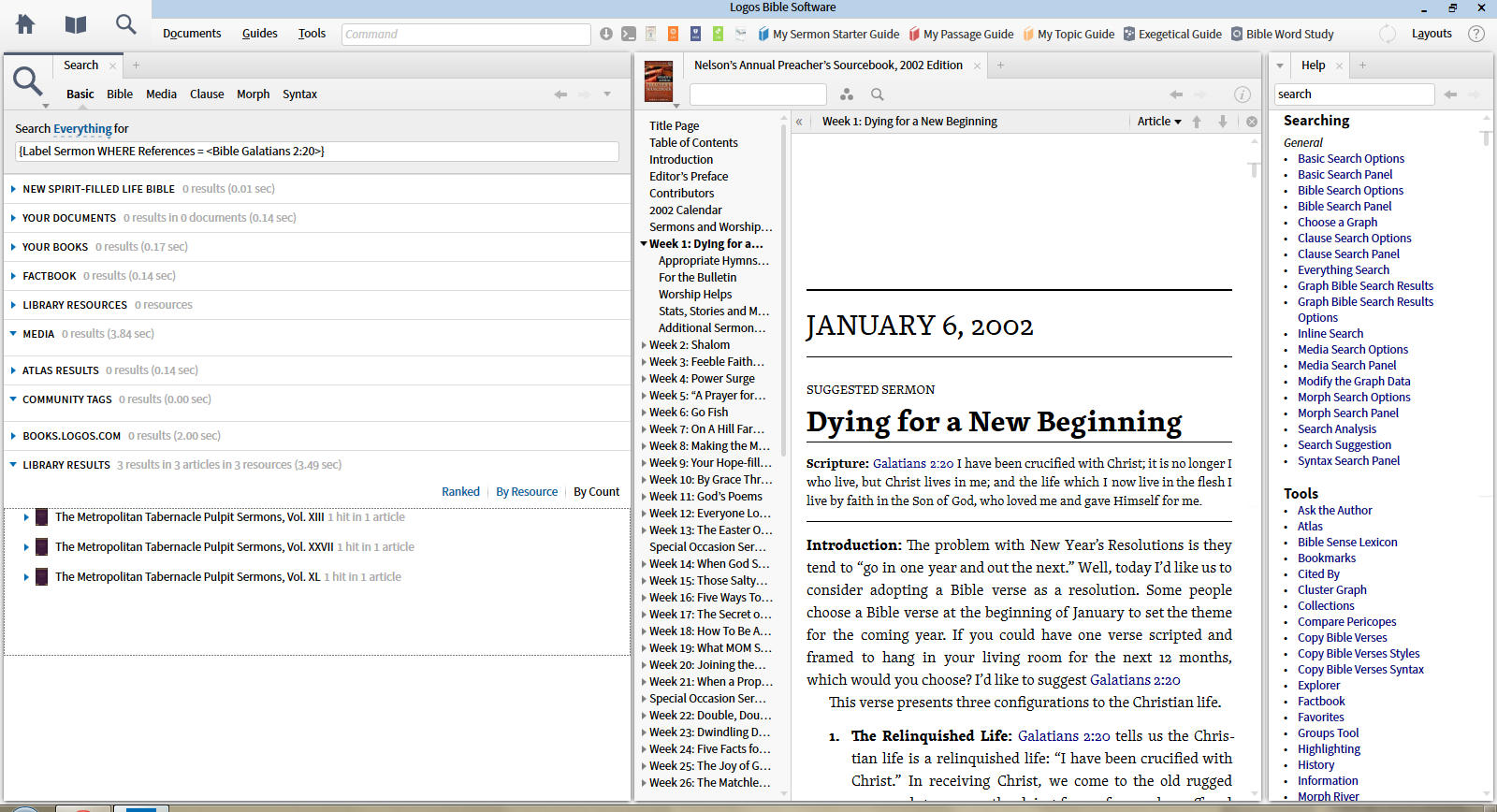Click the resource inline search magnifier

point(878,94)
